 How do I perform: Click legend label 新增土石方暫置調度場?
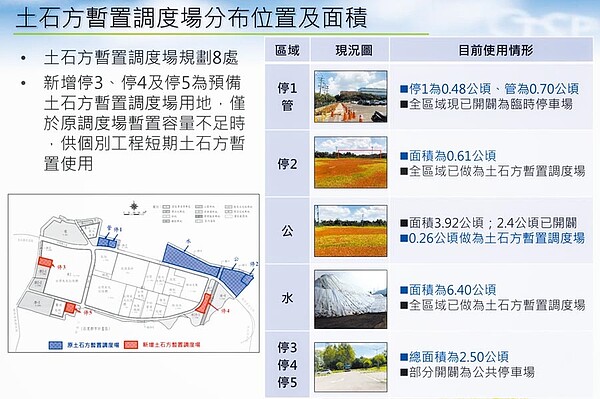pos(171,345)
